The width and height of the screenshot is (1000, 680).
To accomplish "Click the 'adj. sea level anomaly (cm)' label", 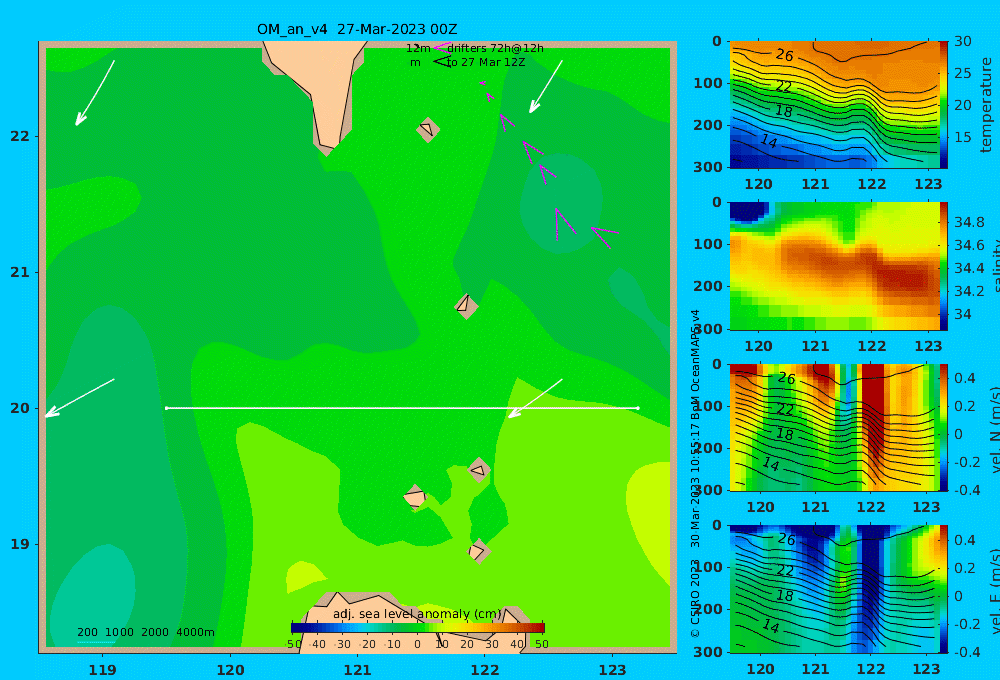I will coord(417,614).
